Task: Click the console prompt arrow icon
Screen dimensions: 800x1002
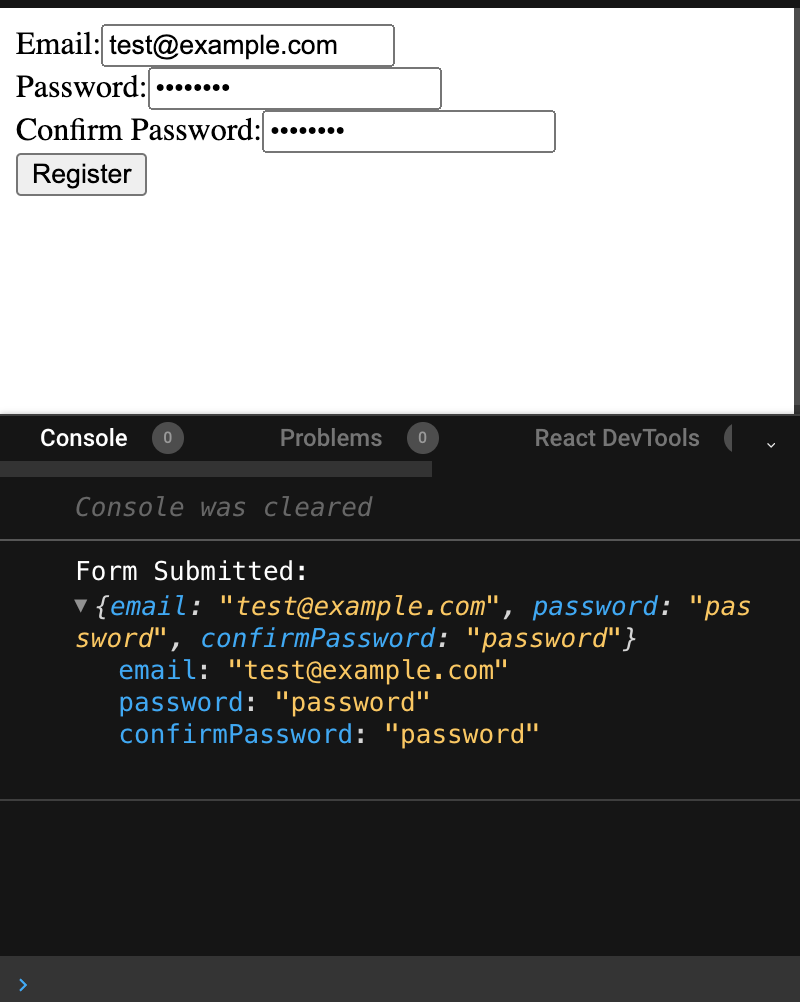Action: (x=23, y=985)
